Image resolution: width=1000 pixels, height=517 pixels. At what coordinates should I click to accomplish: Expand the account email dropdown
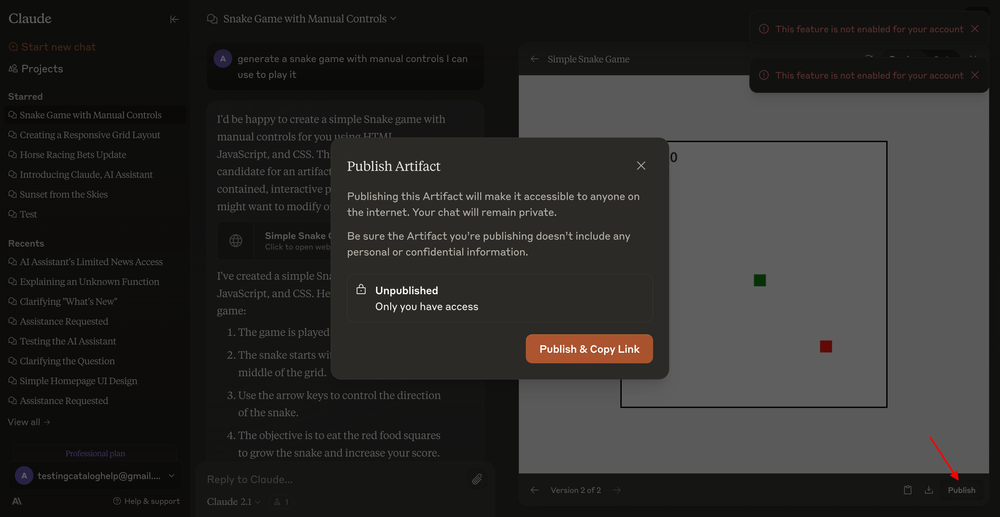[x=172, y=476]
